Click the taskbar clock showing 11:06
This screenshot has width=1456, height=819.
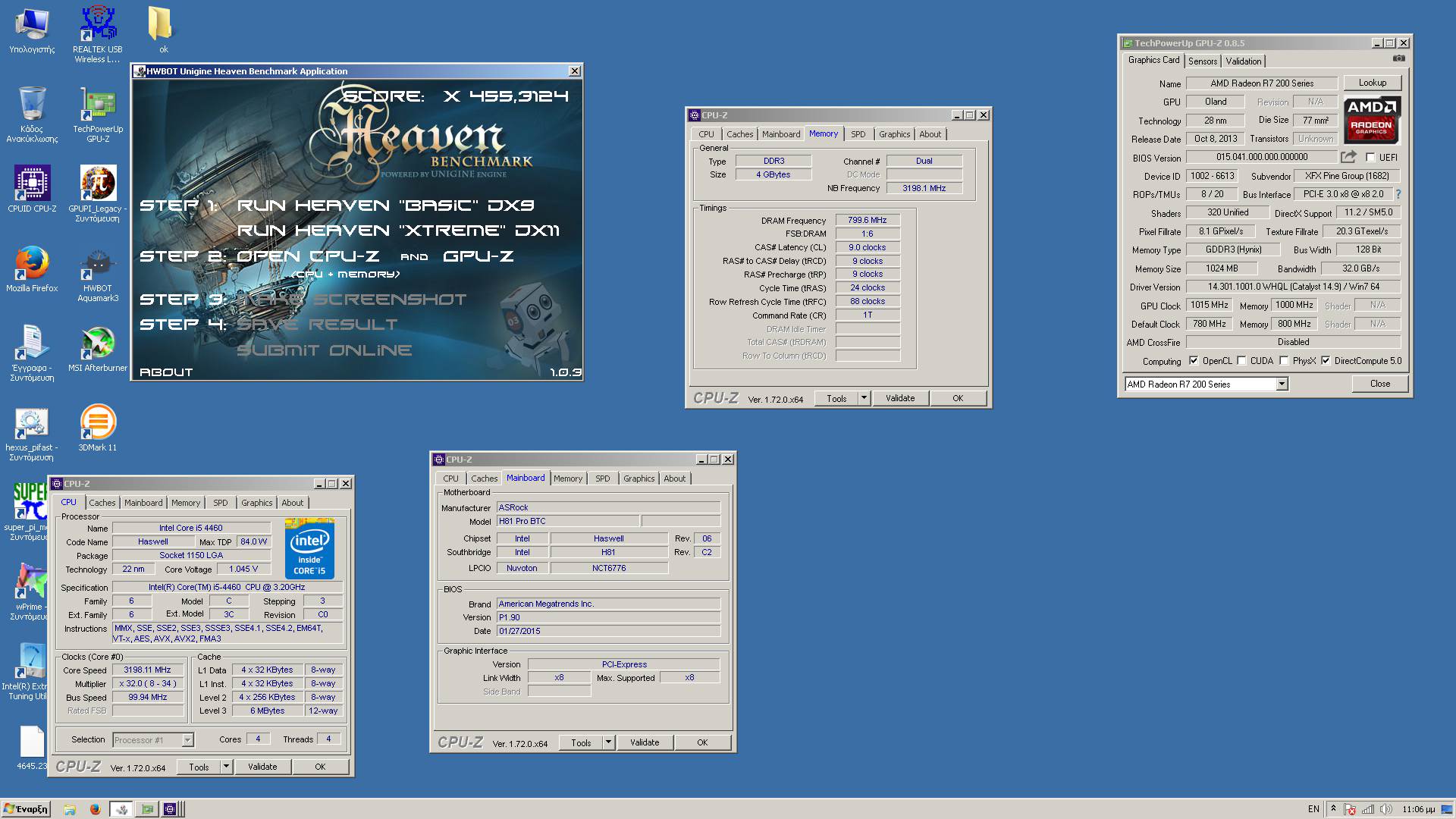click(x=1418, y=809)
